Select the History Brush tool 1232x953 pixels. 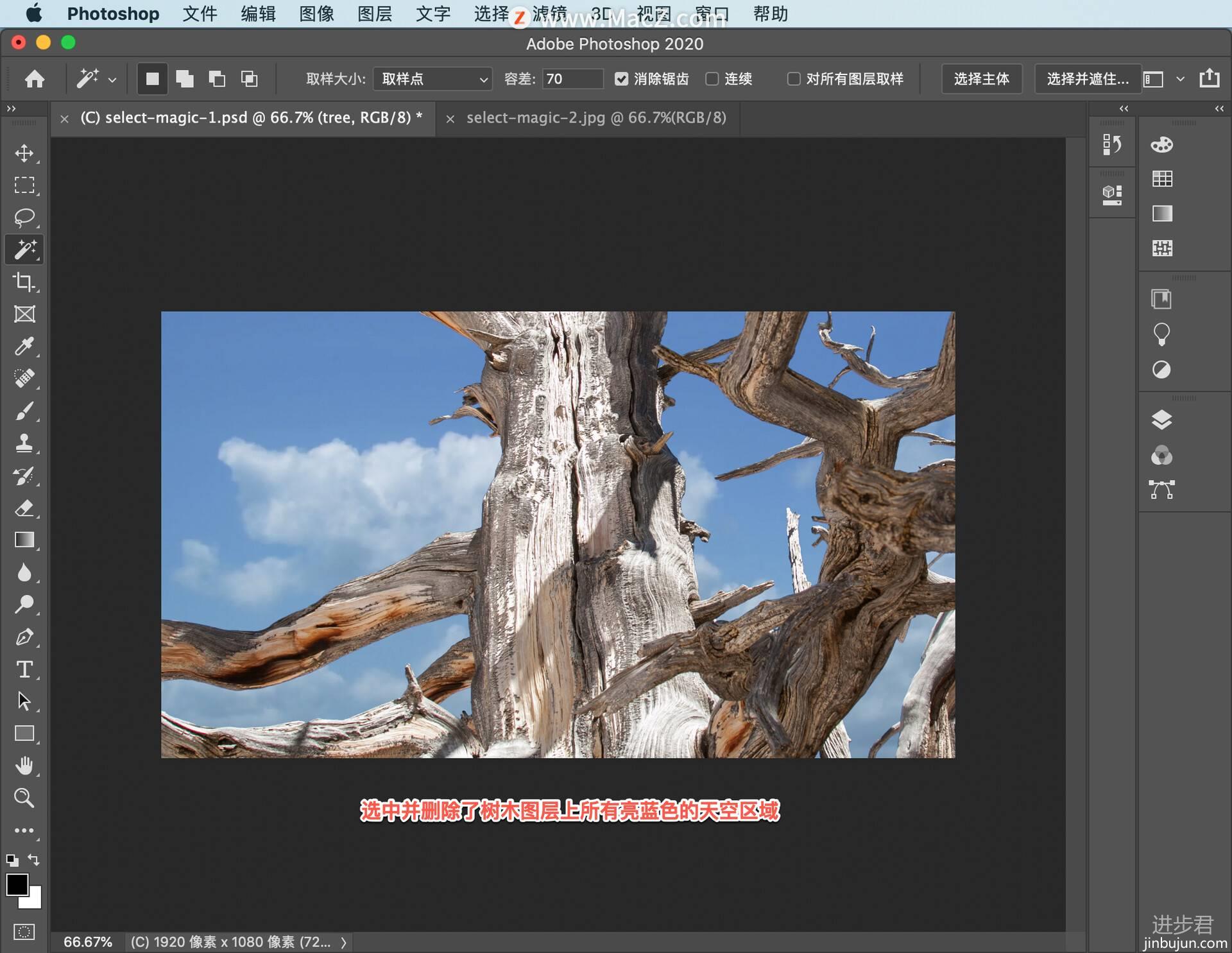coord(24,476)
